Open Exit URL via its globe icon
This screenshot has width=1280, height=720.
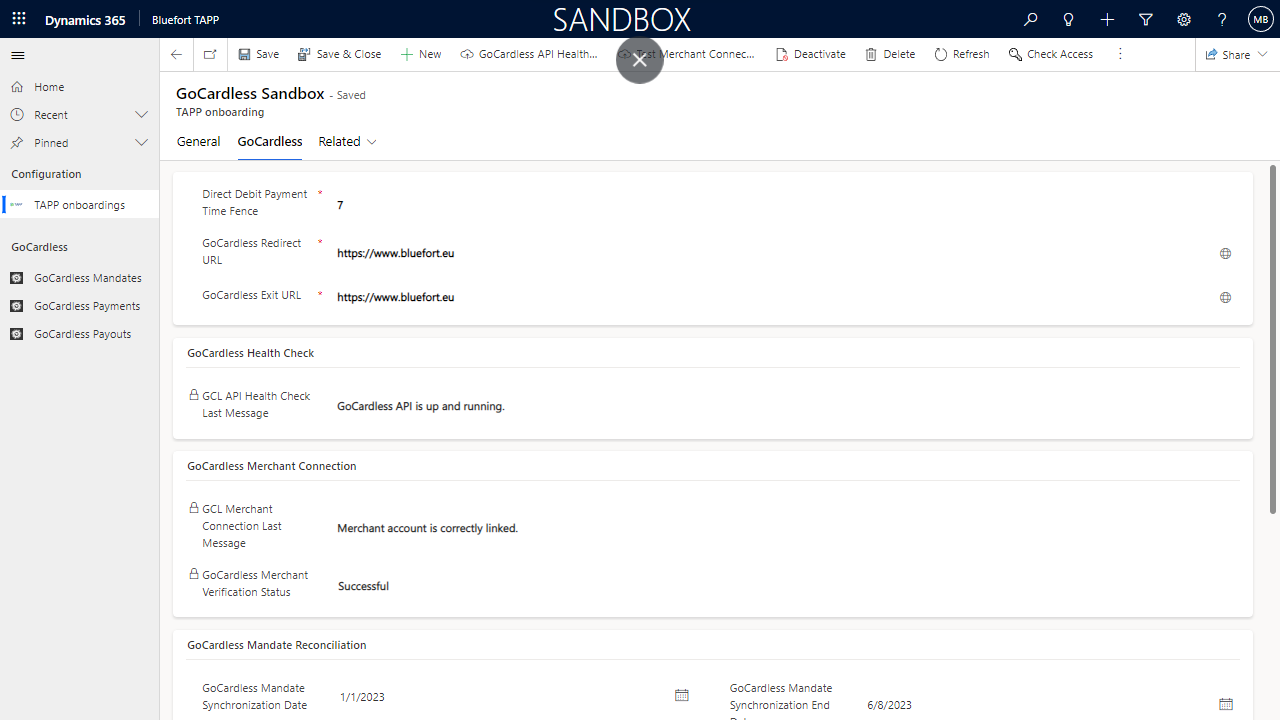pyautogui.click(x=1225, y=297)
